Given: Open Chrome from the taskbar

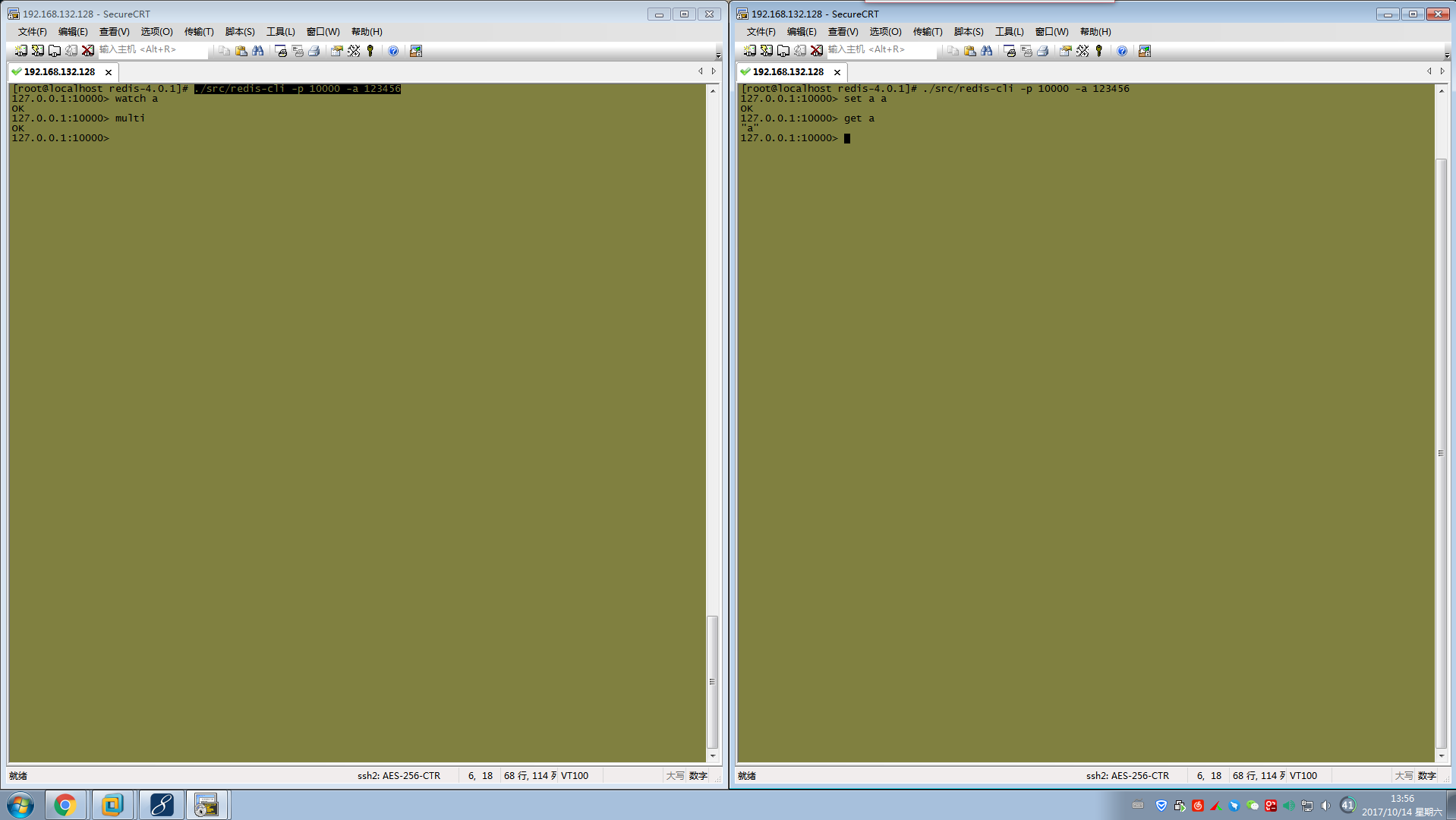Looking at the screenshot, I should pyautogui.click(x=65, y=805).
